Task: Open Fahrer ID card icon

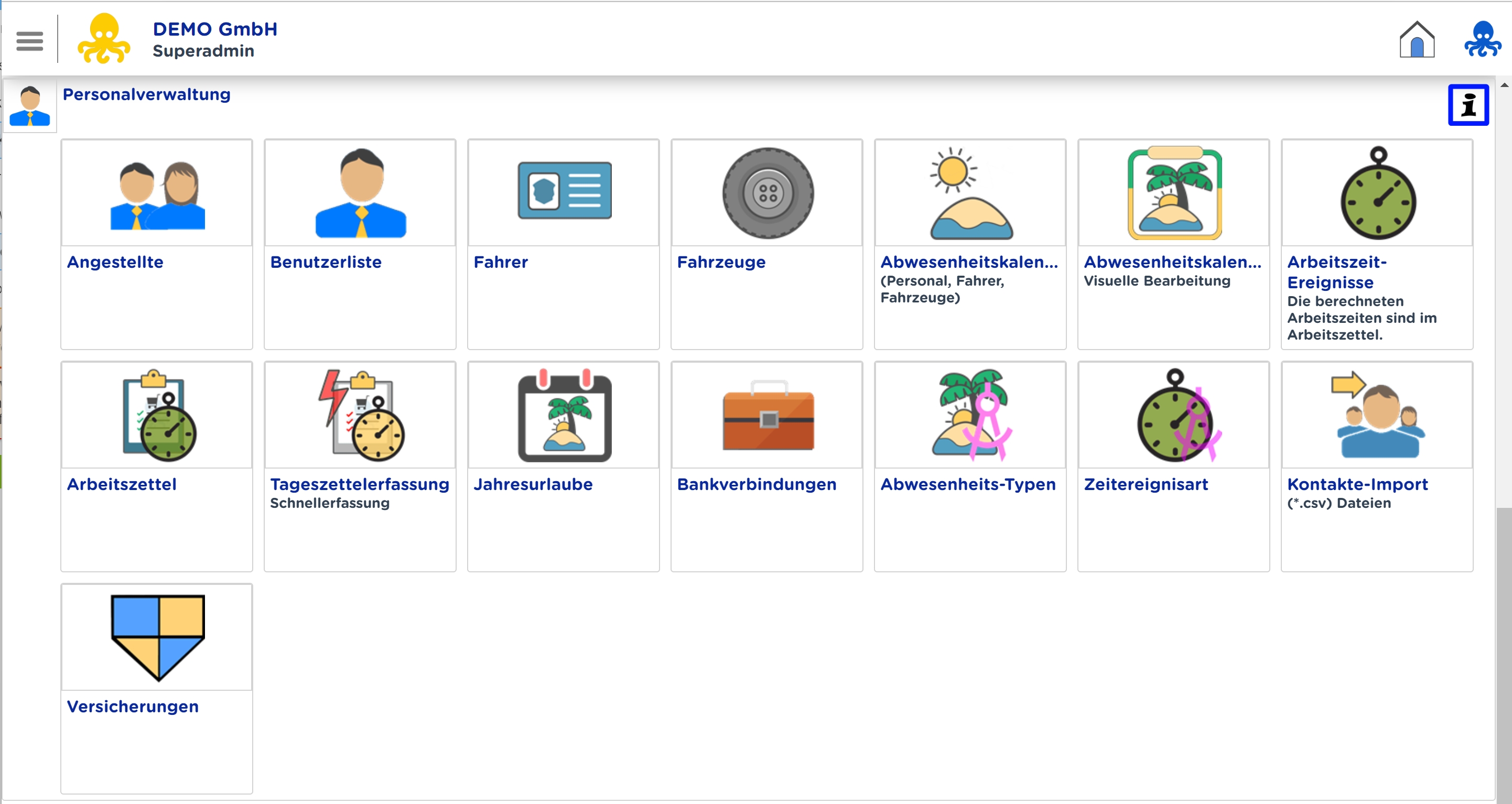Action: click(564, 191)
